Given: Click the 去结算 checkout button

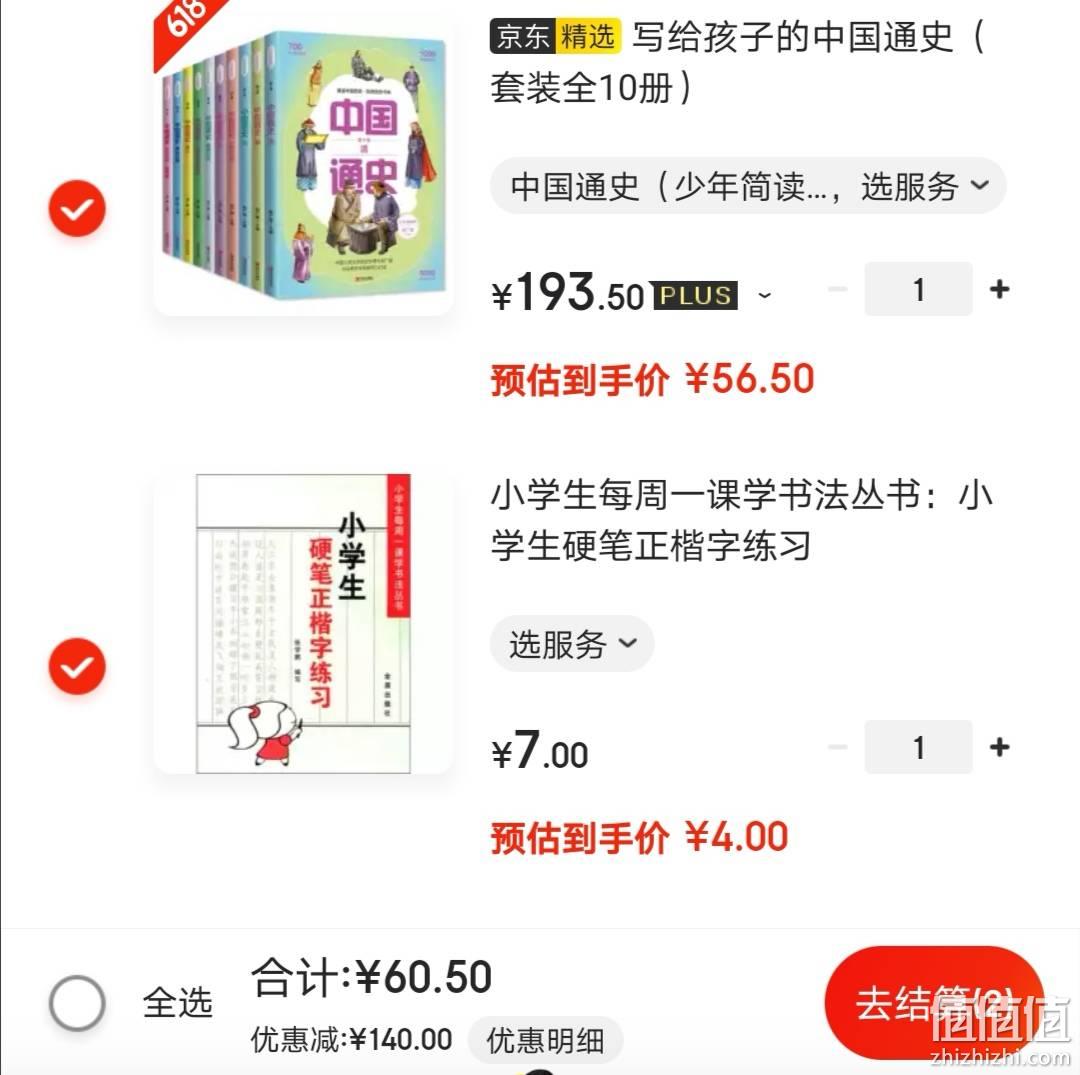Looking at the screenshot, I should (x=933, y=1003).
